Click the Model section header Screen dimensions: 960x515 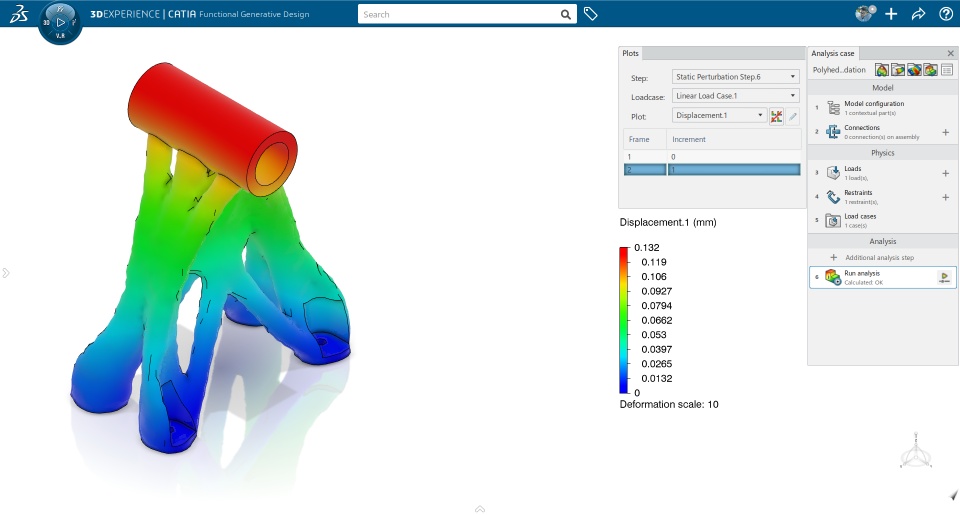click(x=882, y=88)
